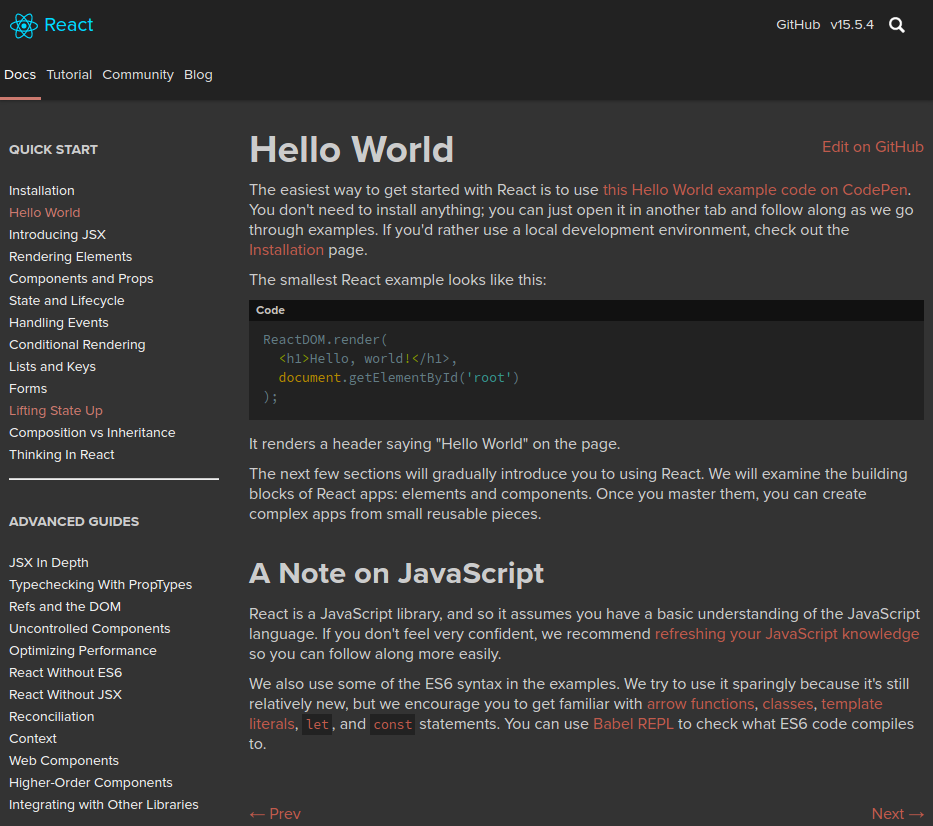Open Uncontrolled Components guide
The image size is (933, 826).
89,628
